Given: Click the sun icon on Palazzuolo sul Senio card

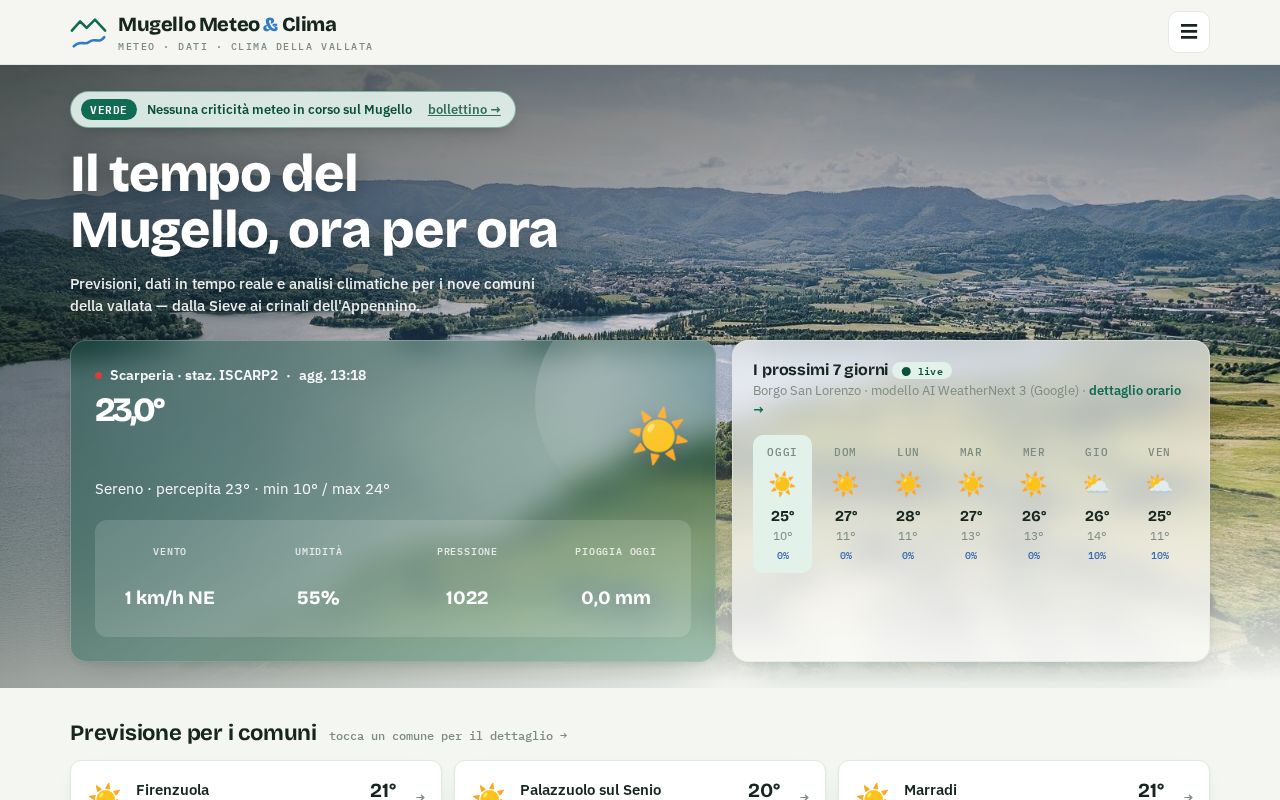Looking at the screenshot, I should (x=488, y=792).
